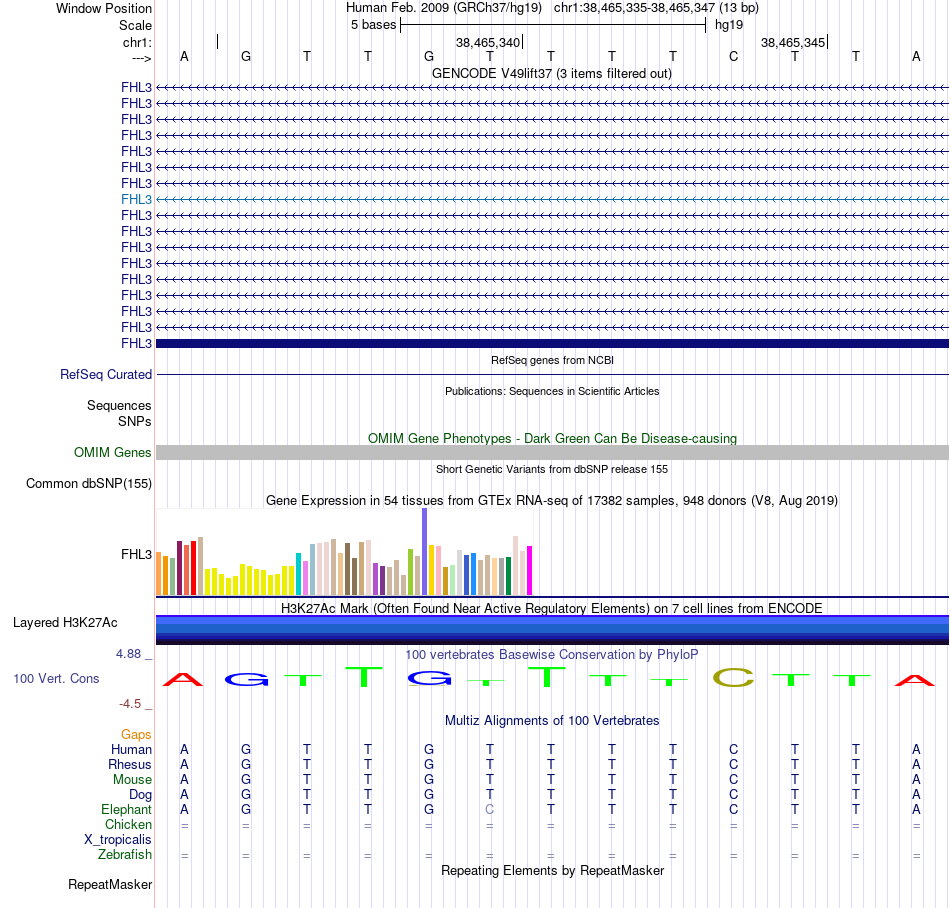Click the magenta bar ending the GTEx chart
The width and height of the screenshot is (950, 908).
pos(530,571)
